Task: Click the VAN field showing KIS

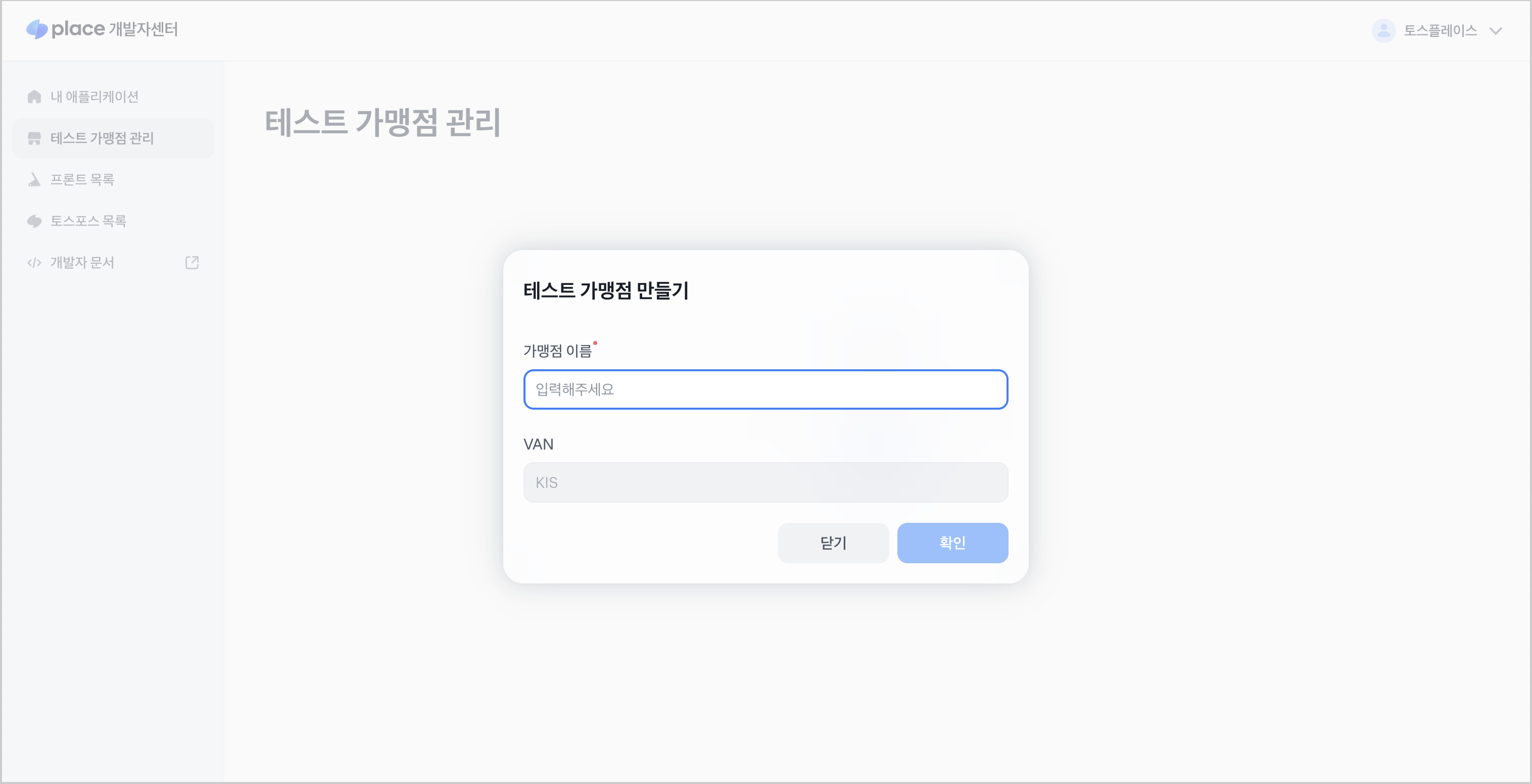Action: pyautogui.click(x=765, y=482)
